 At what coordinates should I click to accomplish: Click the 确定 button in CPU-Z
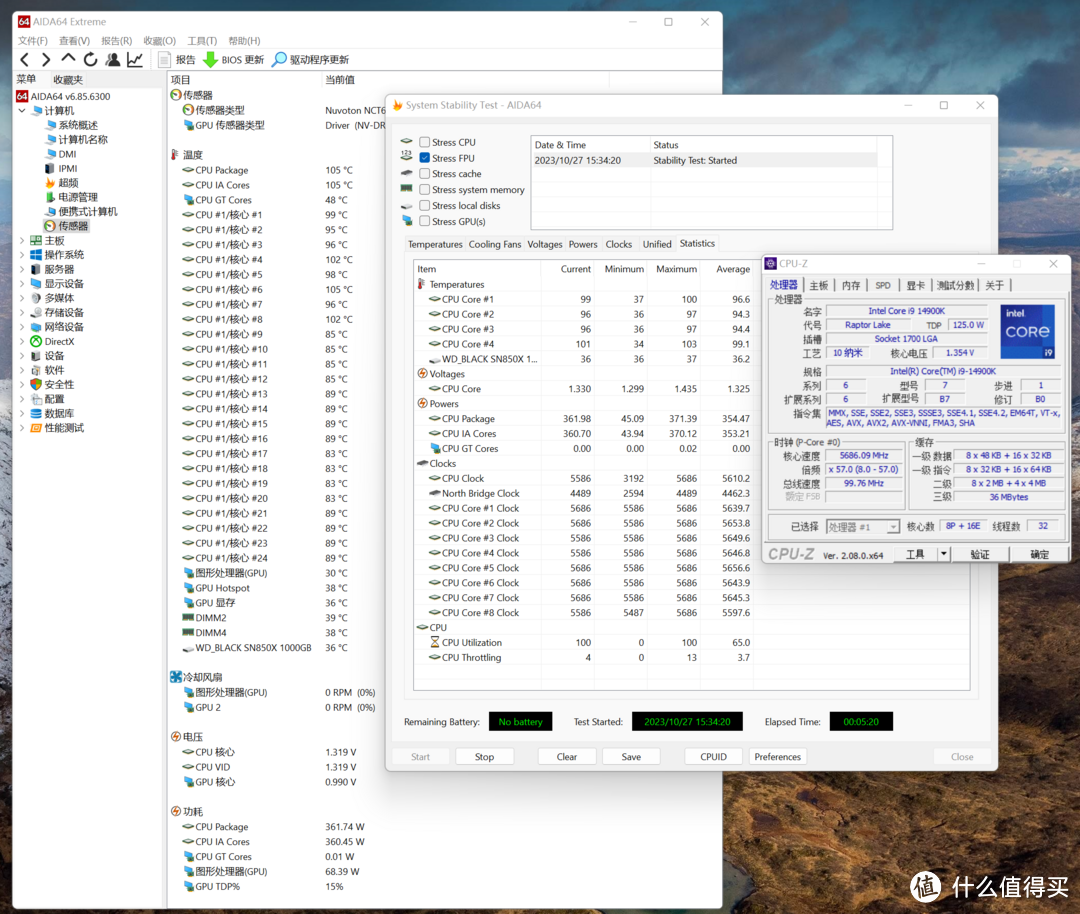[x=1039, y=554]
